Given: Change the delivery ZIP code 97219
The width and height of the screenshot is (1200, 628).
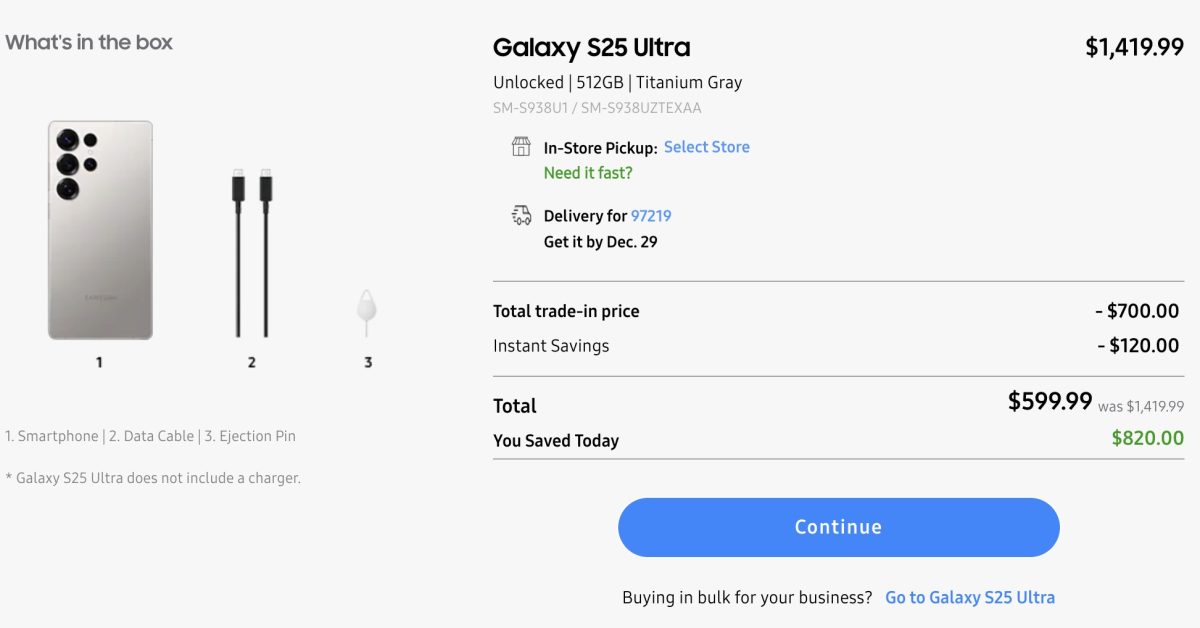Looking at the screenshot, I should (x=651, y=216).
